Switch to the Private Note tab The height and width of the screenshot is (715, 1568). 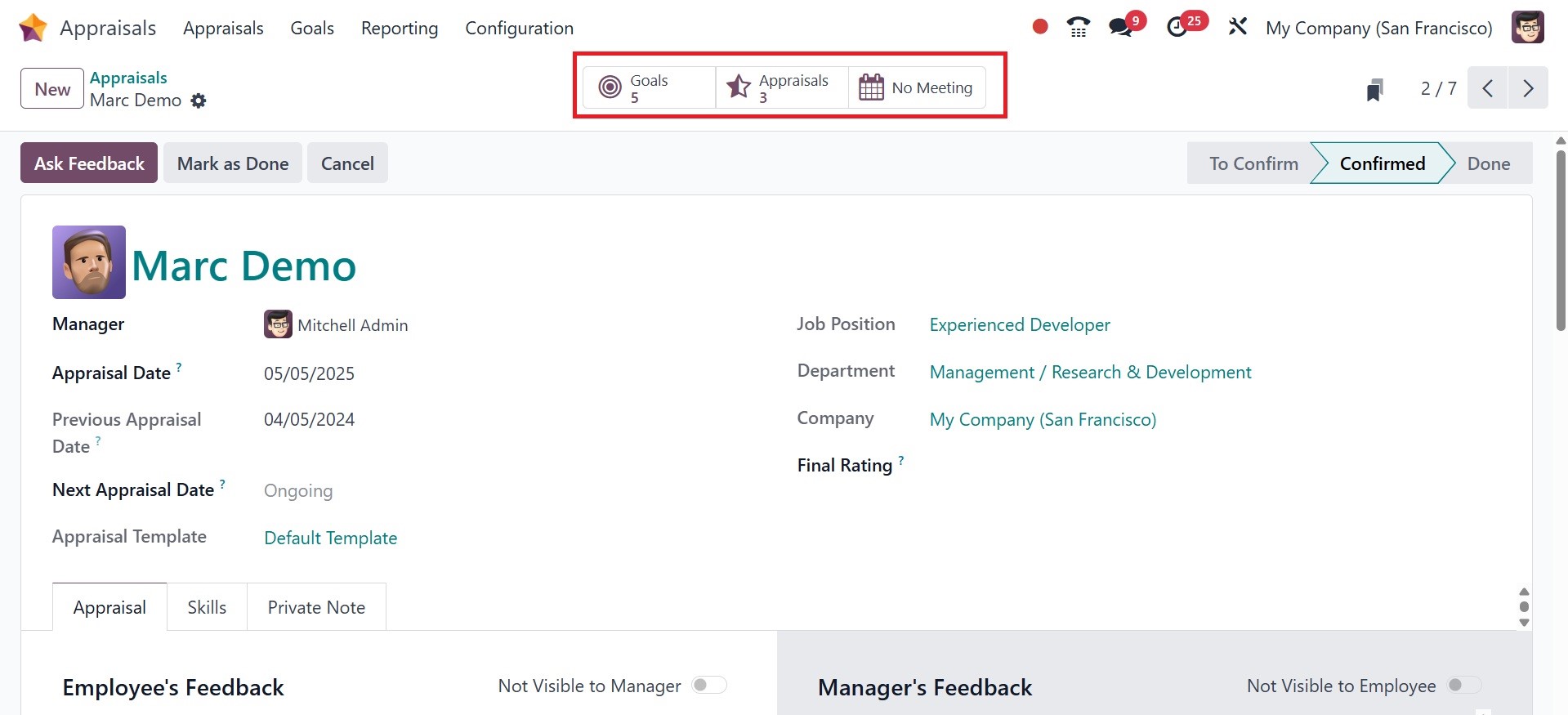click(x=316, y=607)
